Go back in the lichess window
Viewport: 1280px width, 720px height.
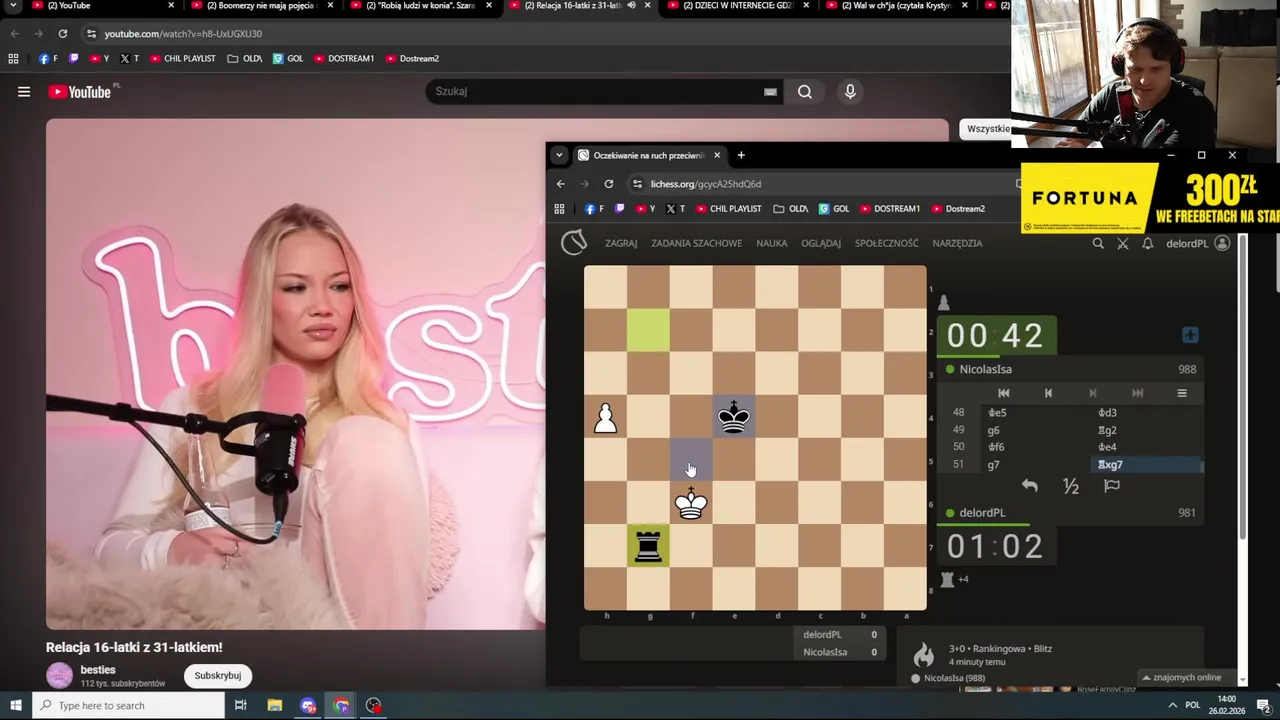pos(560,184)
